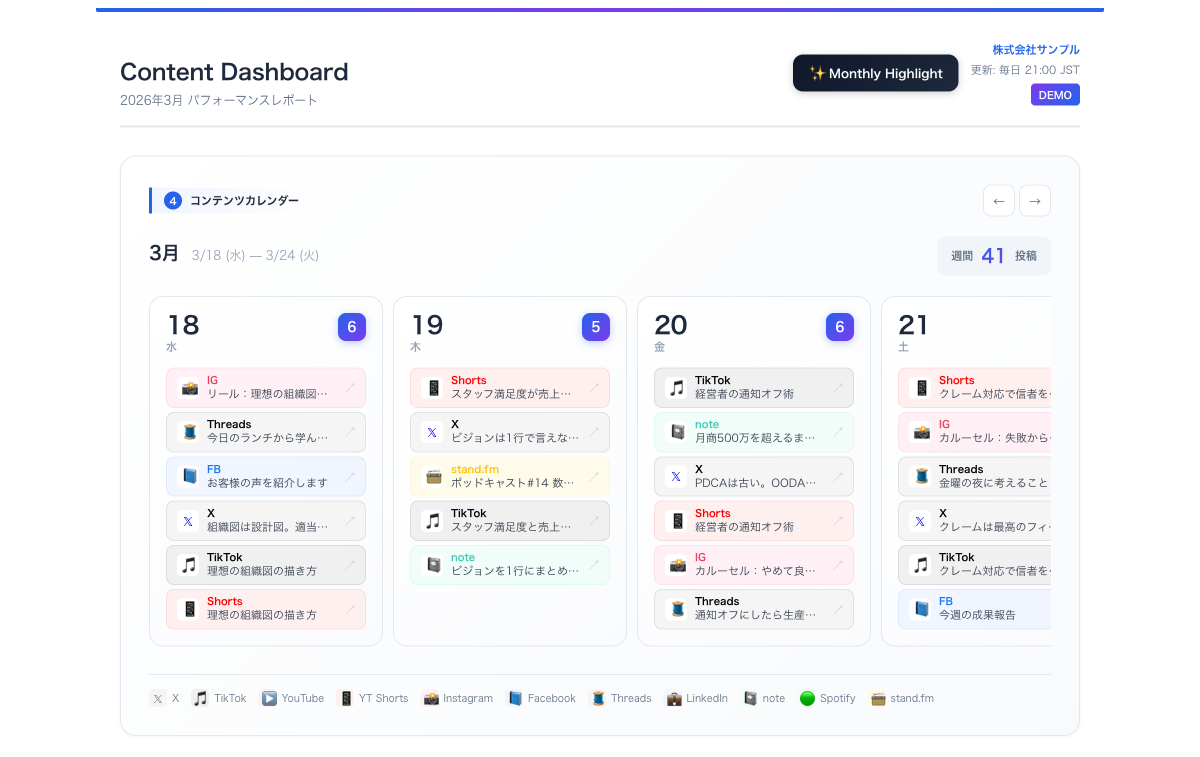Screen dimensions: 1200x757
Task: Click the note icon on day 19
Action: point(432,565)
